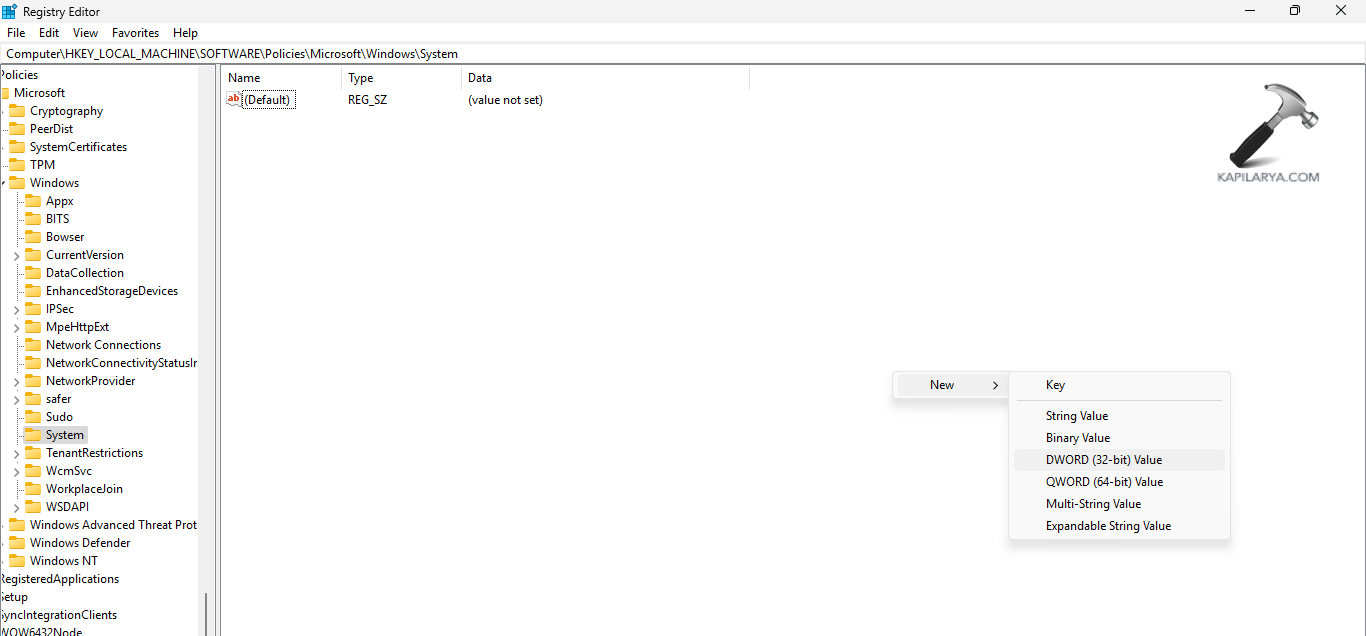Click the WcmSvc folder icon

click(33, 471)
